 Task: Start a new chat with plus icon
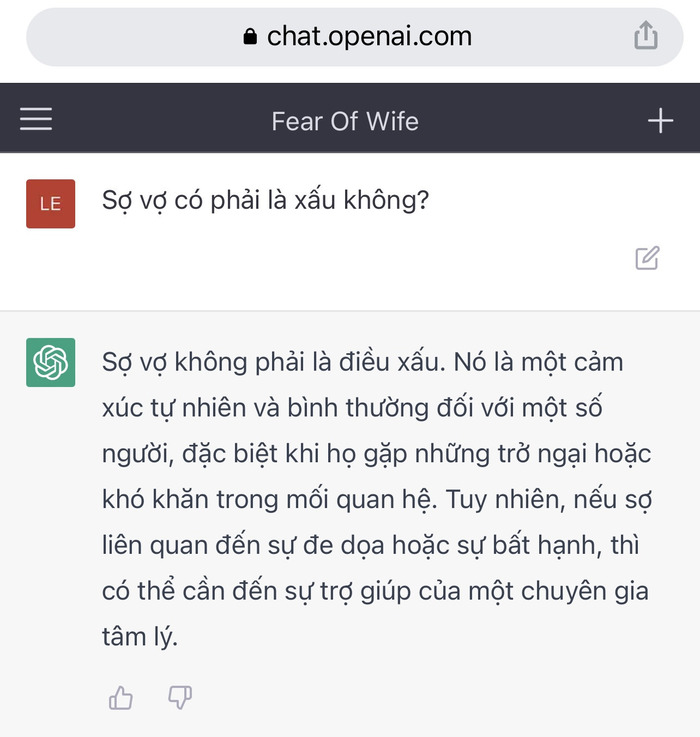tap(660, 121)
